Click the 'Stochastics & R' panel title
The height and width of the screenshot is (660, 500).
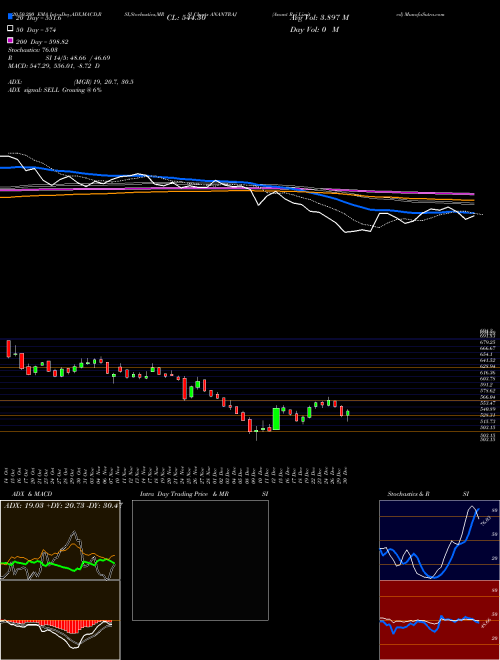[x=408, y=494]
